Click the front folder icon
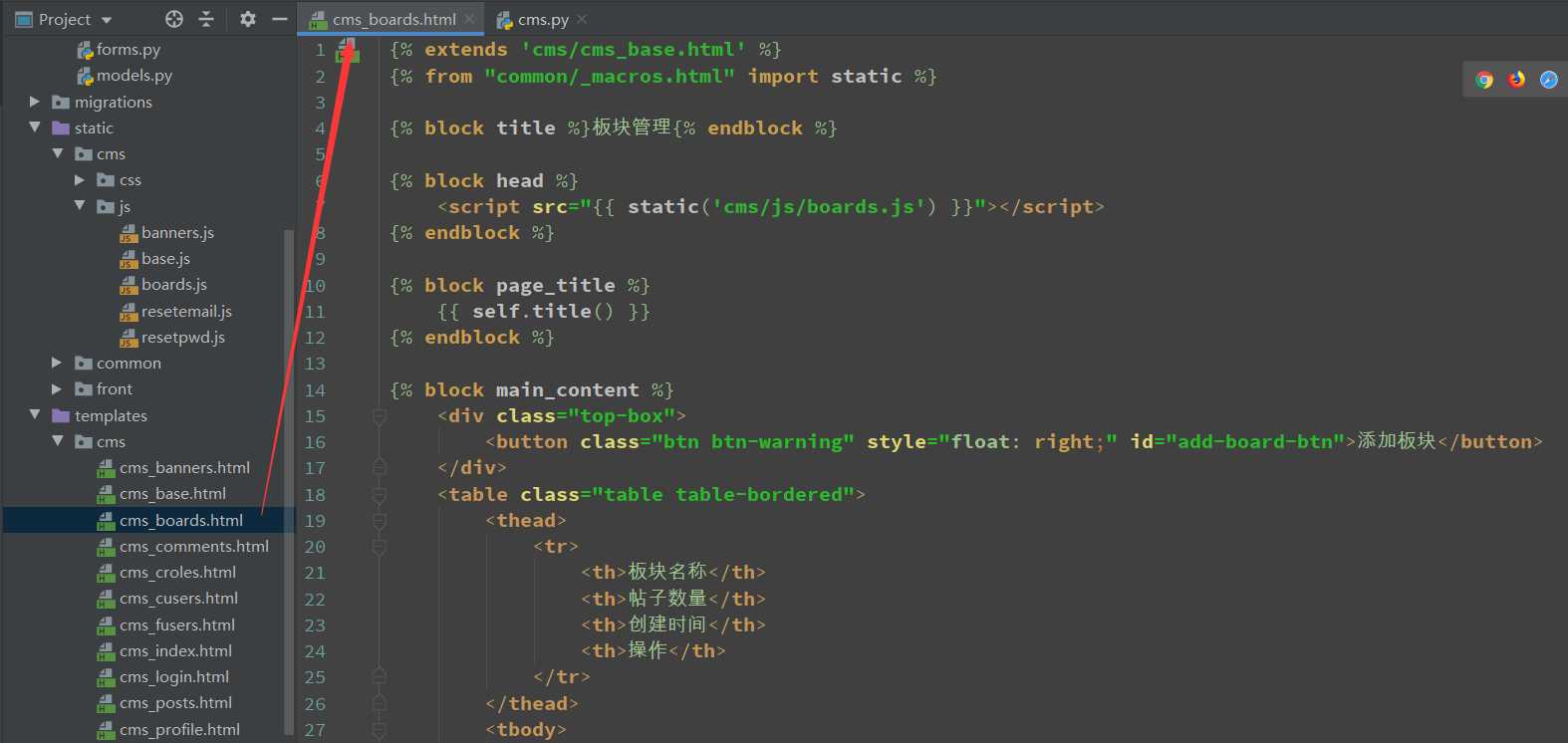 pos(84,388)
